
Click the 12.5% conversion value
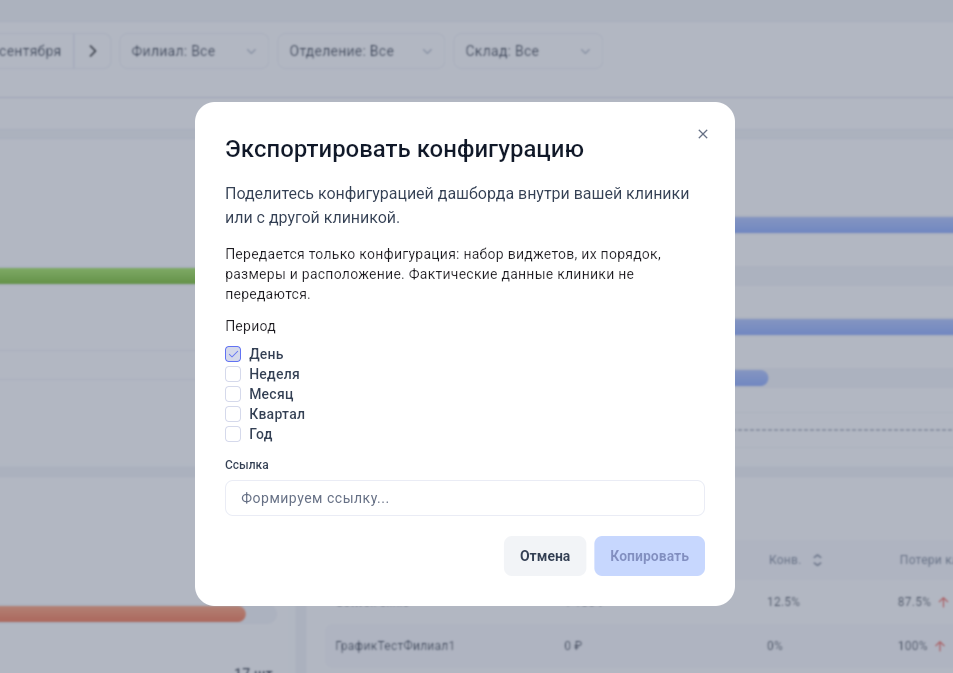point(783,602)
